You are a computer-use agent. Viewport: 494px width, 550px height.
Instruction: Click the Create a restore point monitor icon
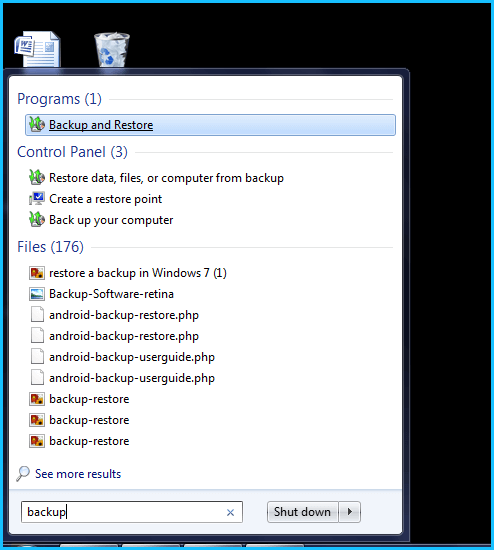37,199
